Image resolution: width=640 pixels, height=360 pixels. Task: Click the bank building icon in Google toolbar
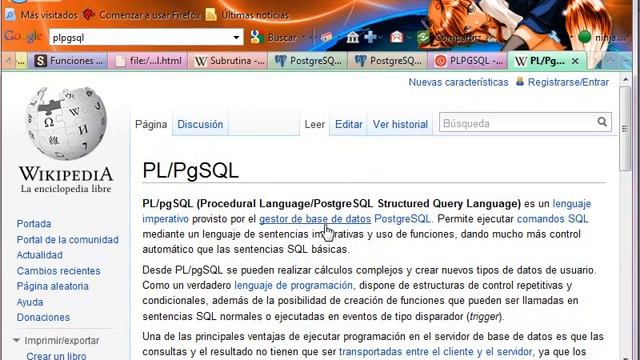coord(352,38)
